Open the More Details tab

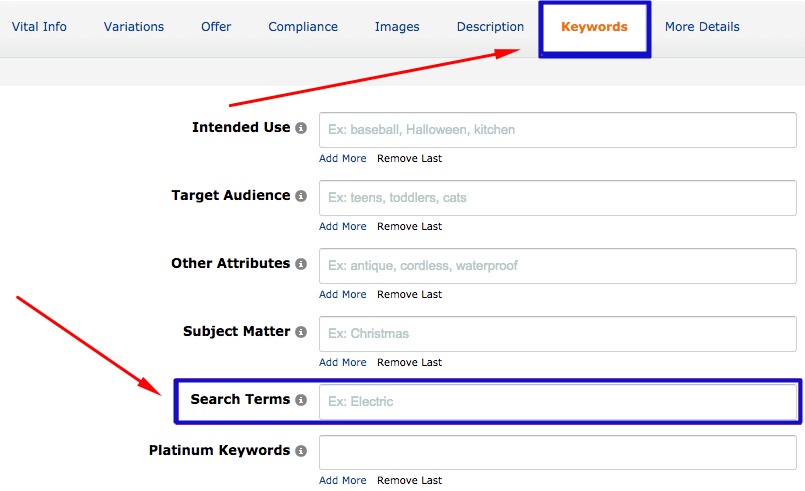702,27
